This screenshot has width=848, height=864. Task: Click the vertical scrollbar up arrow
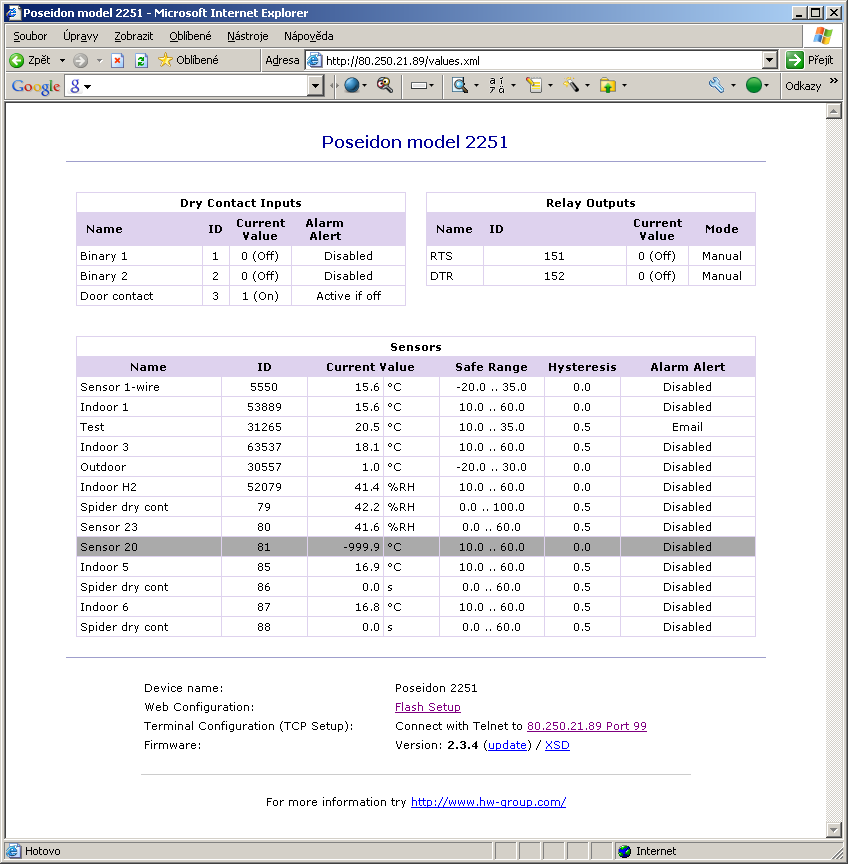coord(834,111)
